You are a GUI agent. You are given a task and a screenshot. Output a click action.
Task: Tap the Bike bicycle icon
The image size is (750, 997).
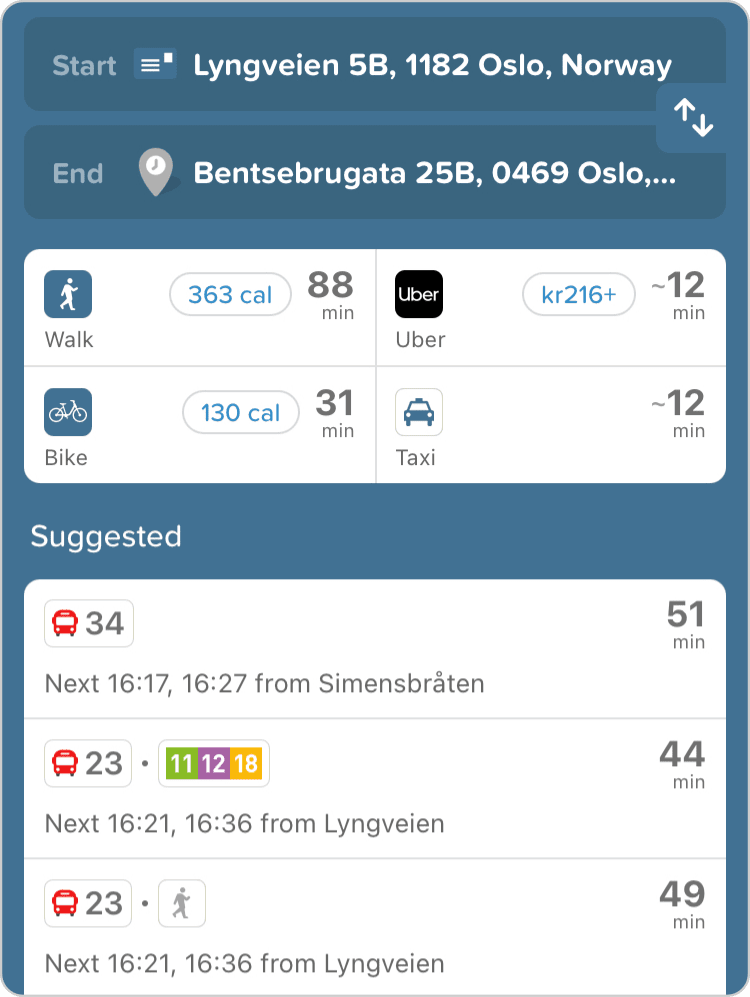(x=68, y=412)
